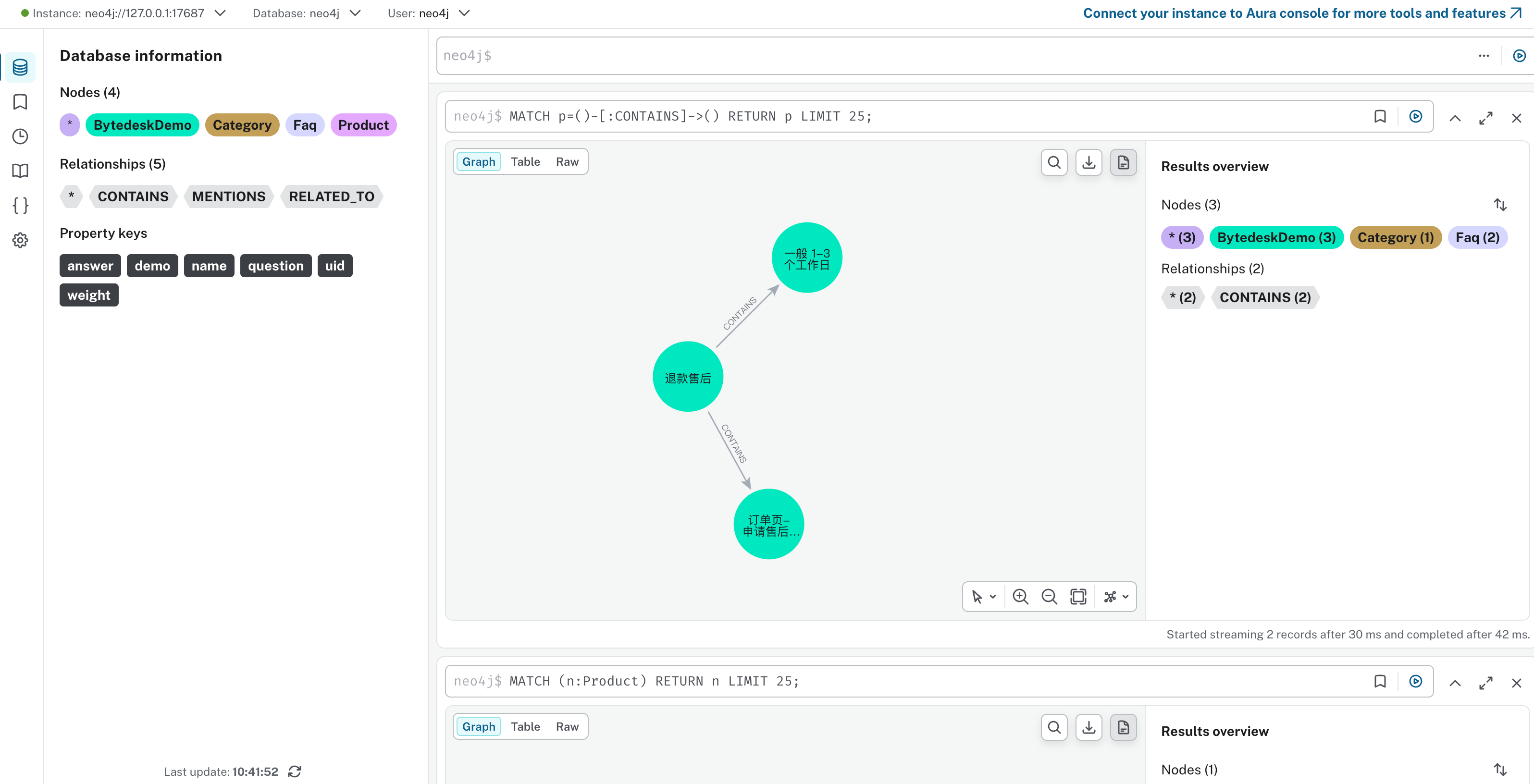Click the CONTAINS relationship type in sidebar
Viewport: 1534px width, 784px height.
pyautogui.click(x=133, y=196)
